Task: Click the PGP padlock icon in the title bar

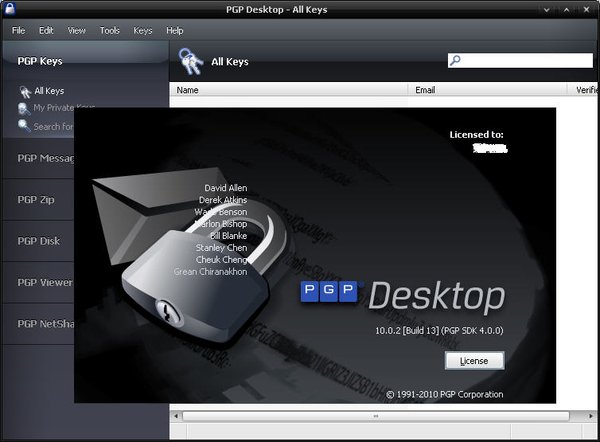Action: tap(10, 8)
